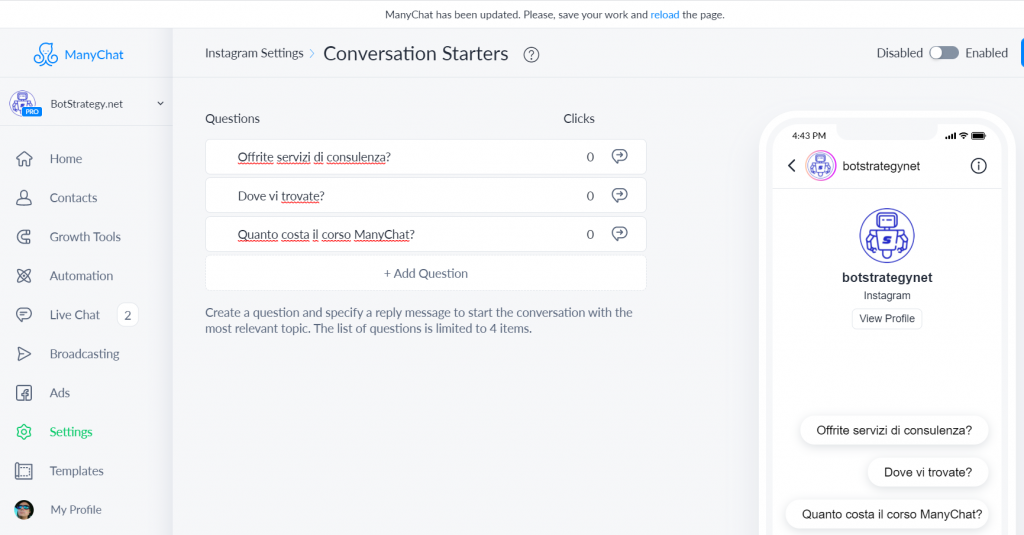Select Settings menu item
Viewport: 1024px width, 535px height.
click(x=71, y=432)
